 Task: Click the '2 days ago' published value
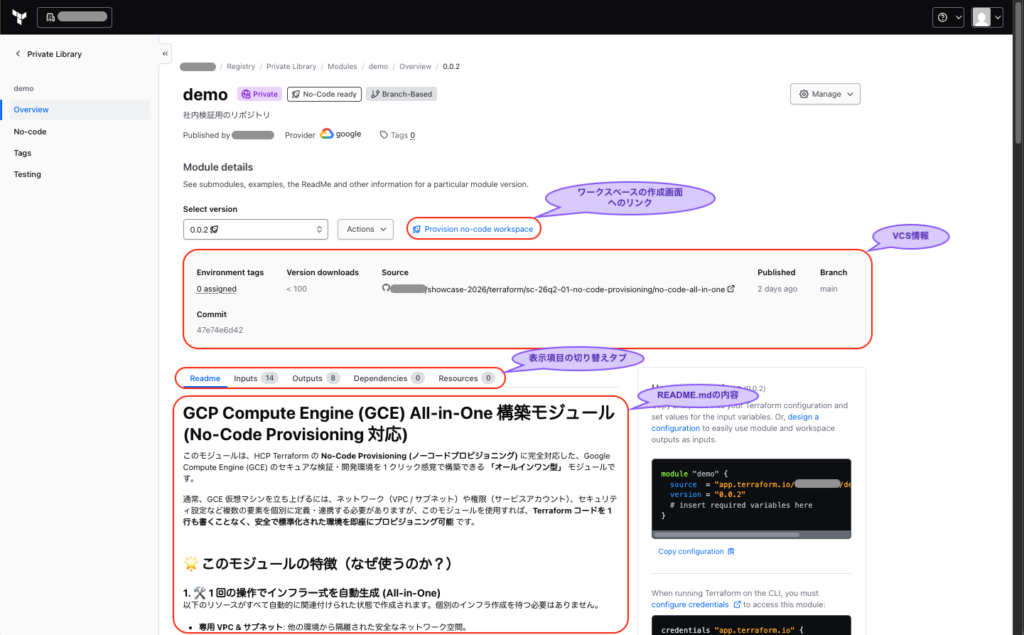(x=777, y=289)
